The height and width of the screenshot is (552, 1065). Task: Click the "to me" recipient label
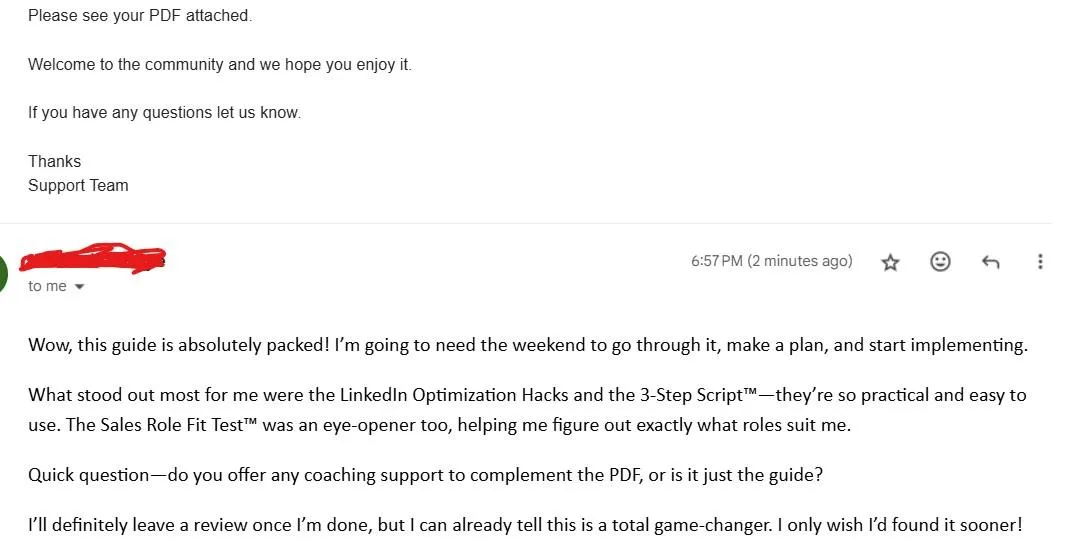click(x=47, y=286)
